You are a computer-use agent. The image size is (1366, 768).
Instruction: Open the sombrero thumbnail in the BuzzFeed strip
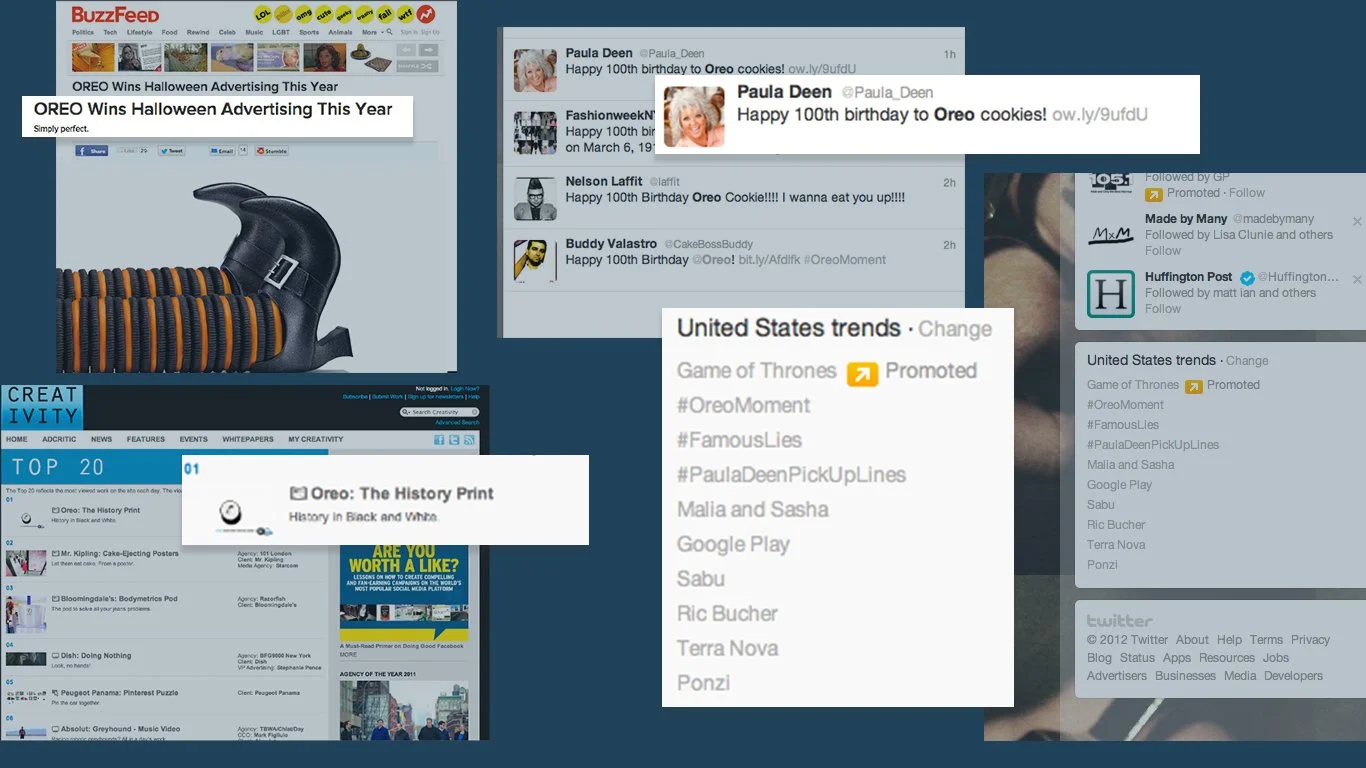[373, 57]
